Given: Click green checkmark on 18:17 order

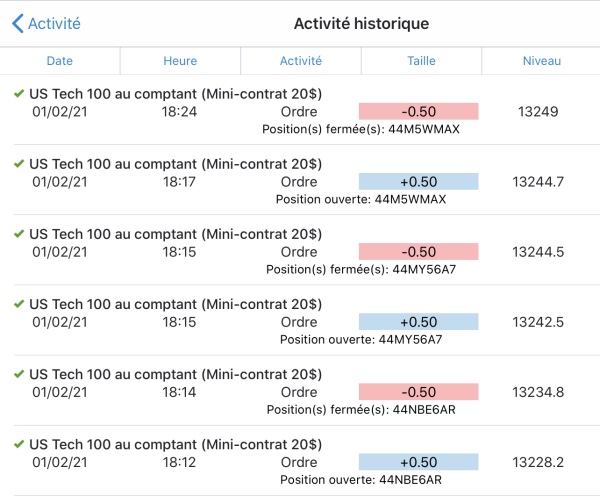Looking at the screenshot, I should tap(18, 163).
